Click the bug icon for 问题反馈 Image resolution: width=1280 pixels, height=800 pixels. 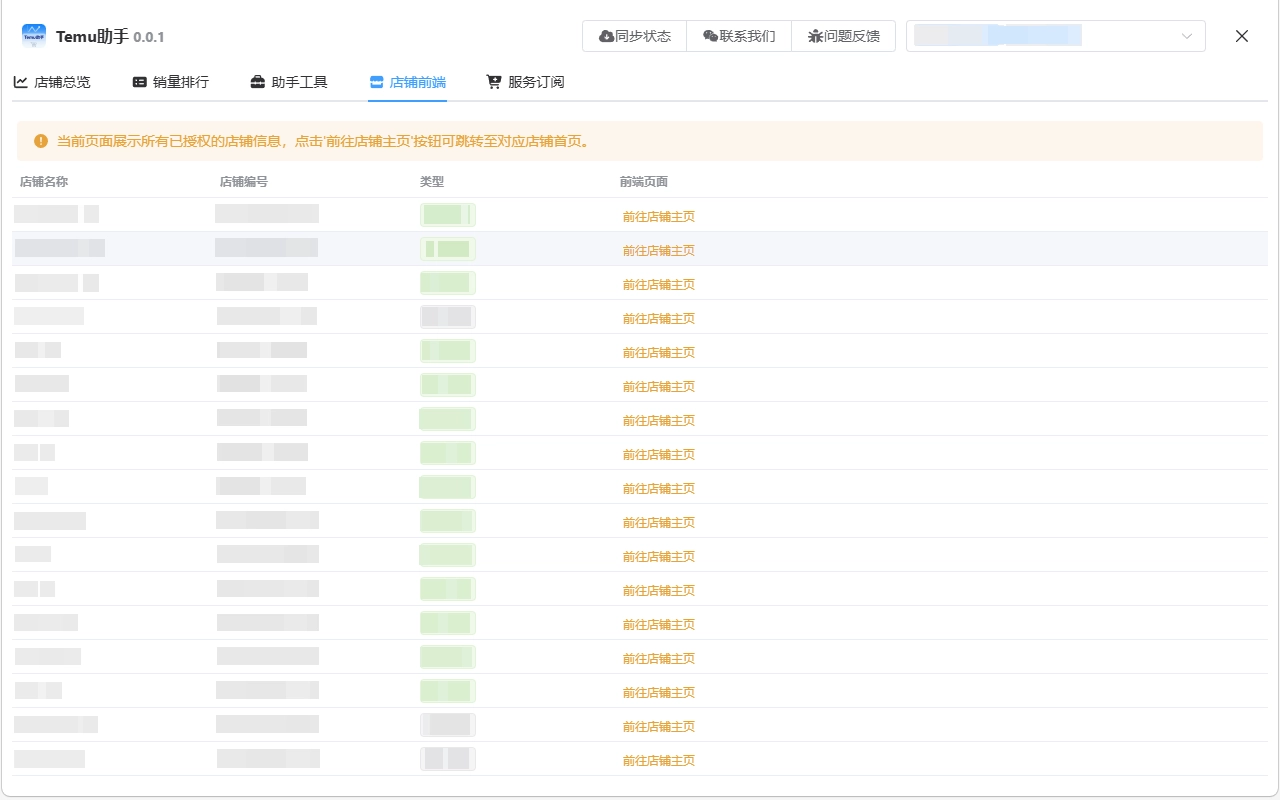[x=815, y=36]
